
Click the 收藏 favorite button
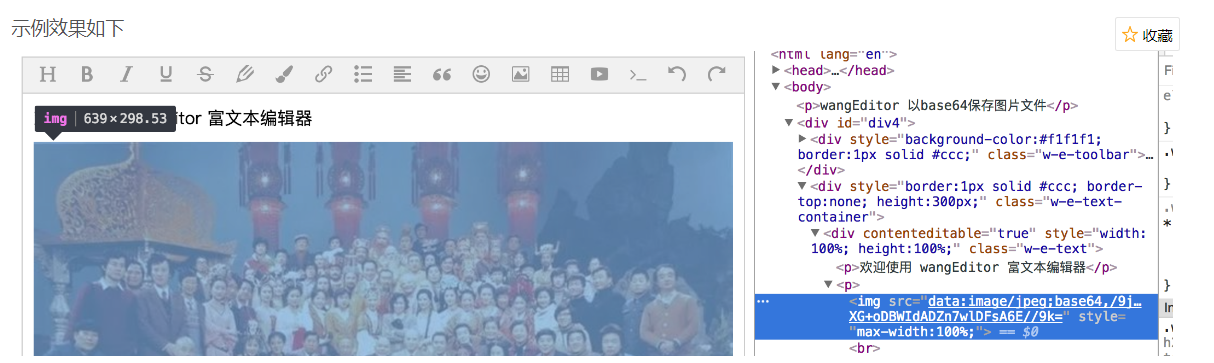click(1147, 34)
